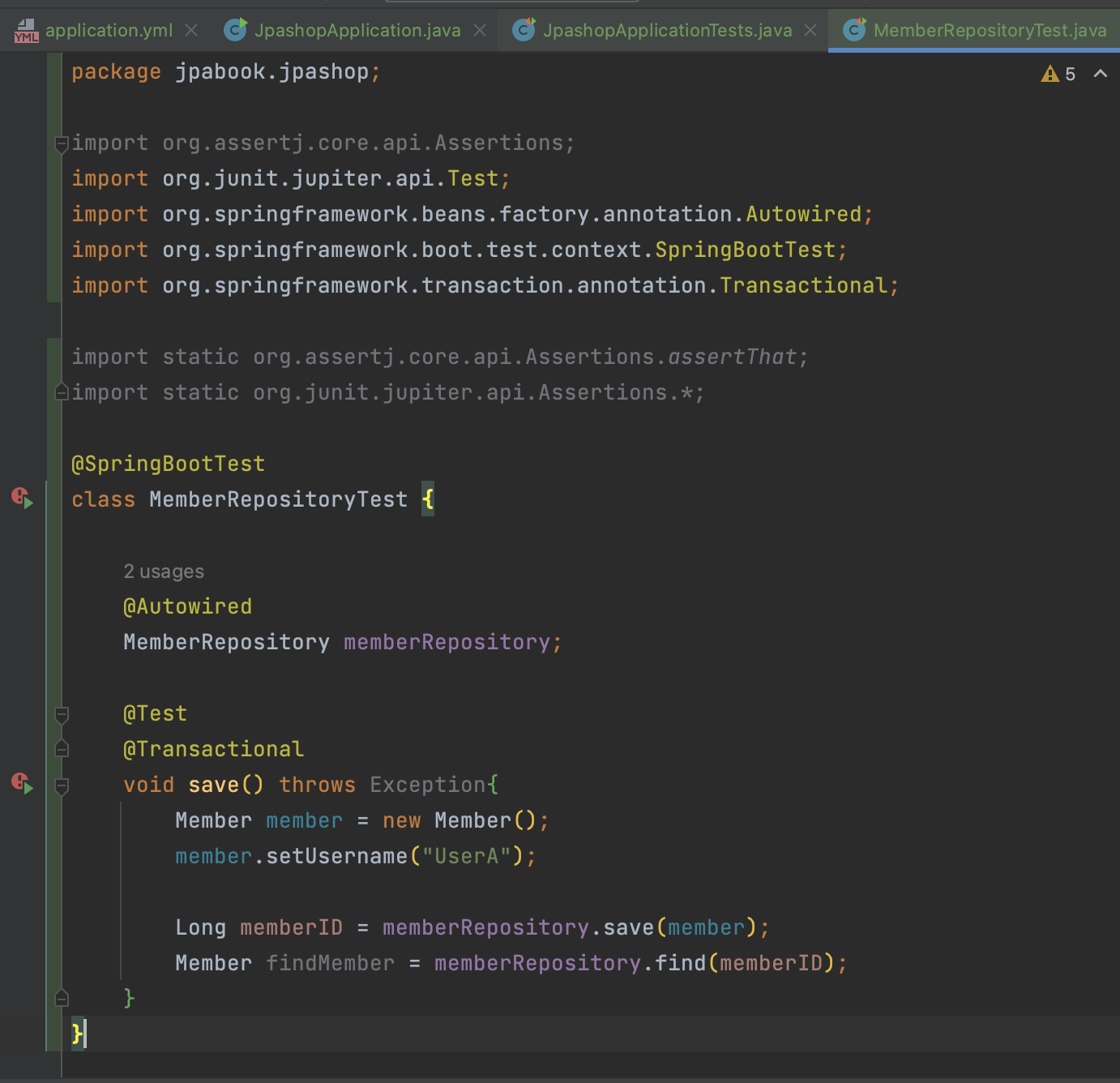Click the class opening brace after MemberRepositoryTest
Viewport: 1120px width, 1083px height.
(428, 499)
